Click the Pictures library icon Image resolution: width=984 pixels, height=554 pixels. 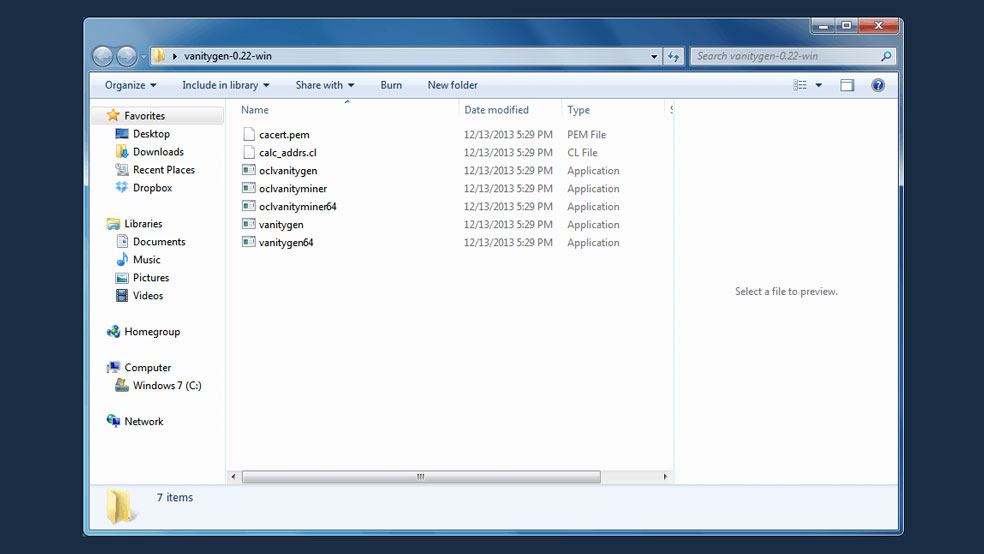tap(122, 277)
